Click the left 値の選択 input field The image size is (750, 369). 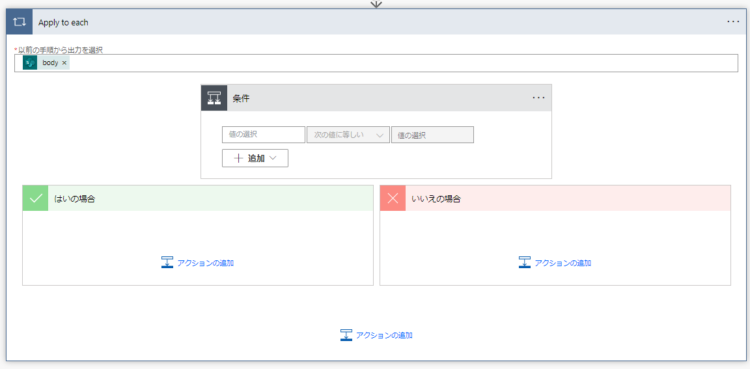(x=263, y=134)
